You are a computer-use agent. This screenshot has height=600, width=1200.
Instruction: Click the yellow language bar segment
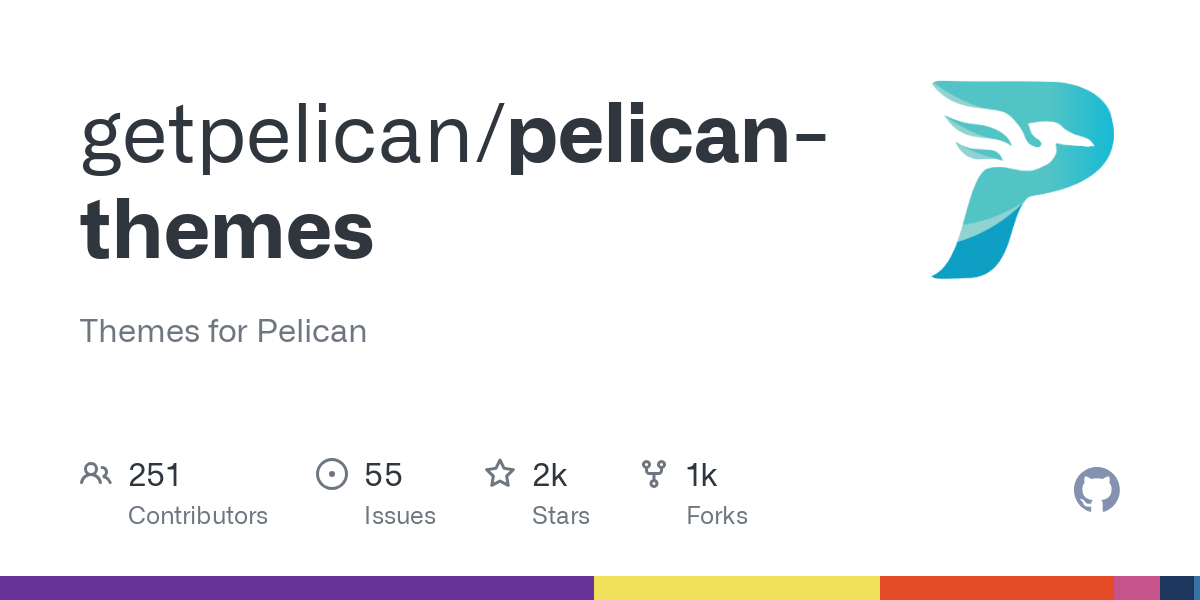(737, 588)
